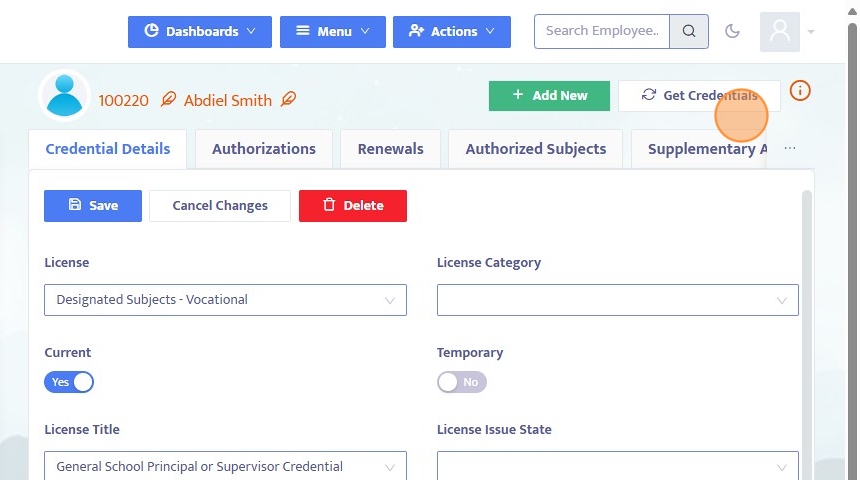Viewport: 860px width, 480px height.
Task: Open the License Category dropdown
Action: 617,300
